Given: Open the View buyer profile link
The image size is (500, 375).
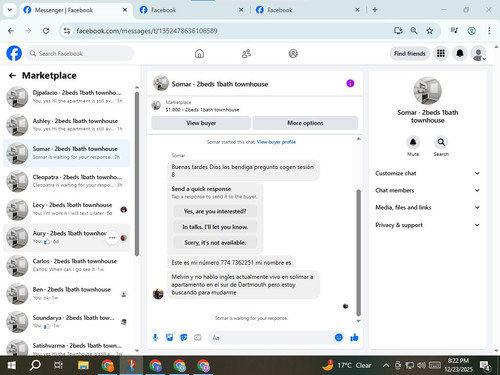Looking at the screenshot, I should [x=276, y=142].
